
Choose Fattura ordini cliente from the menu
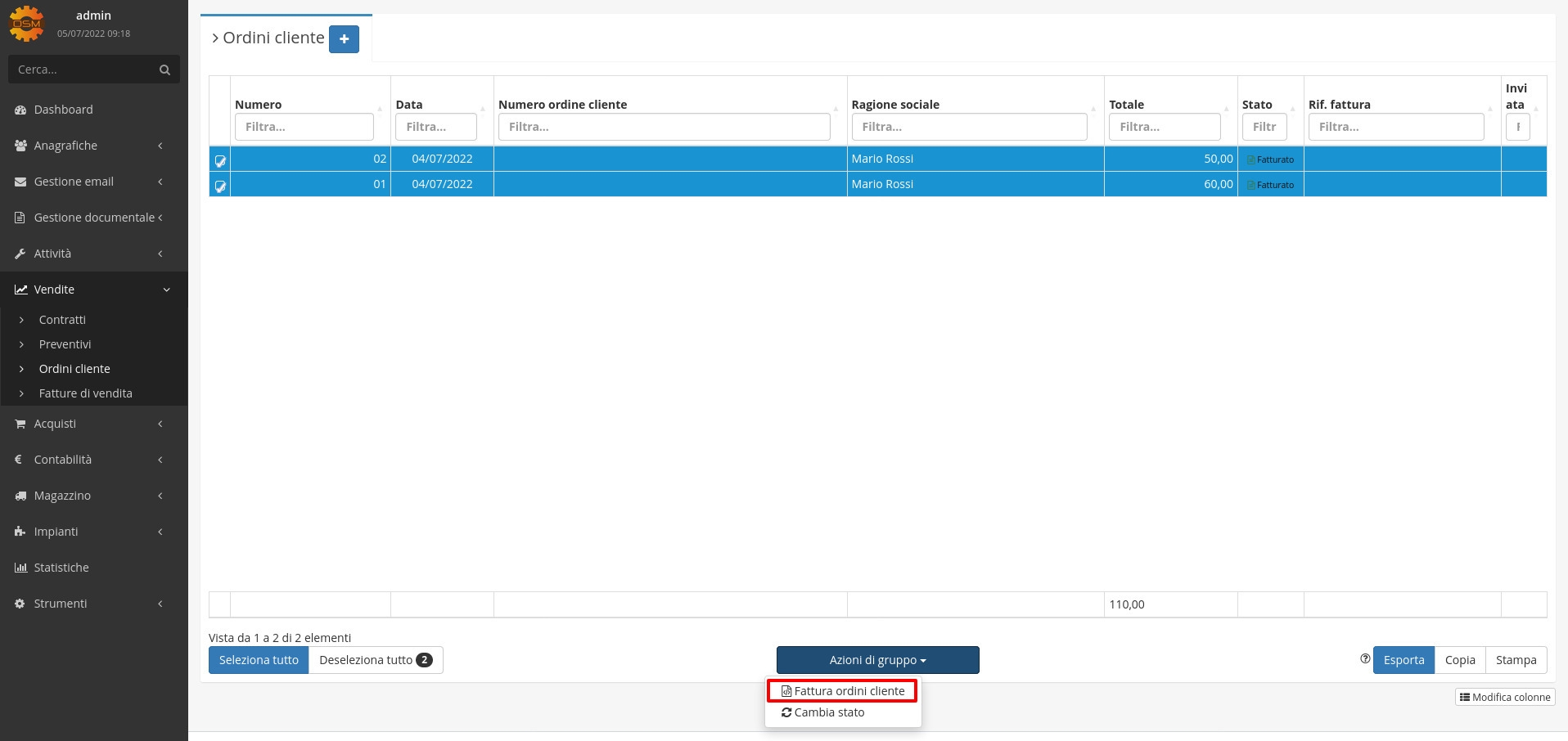843,691
